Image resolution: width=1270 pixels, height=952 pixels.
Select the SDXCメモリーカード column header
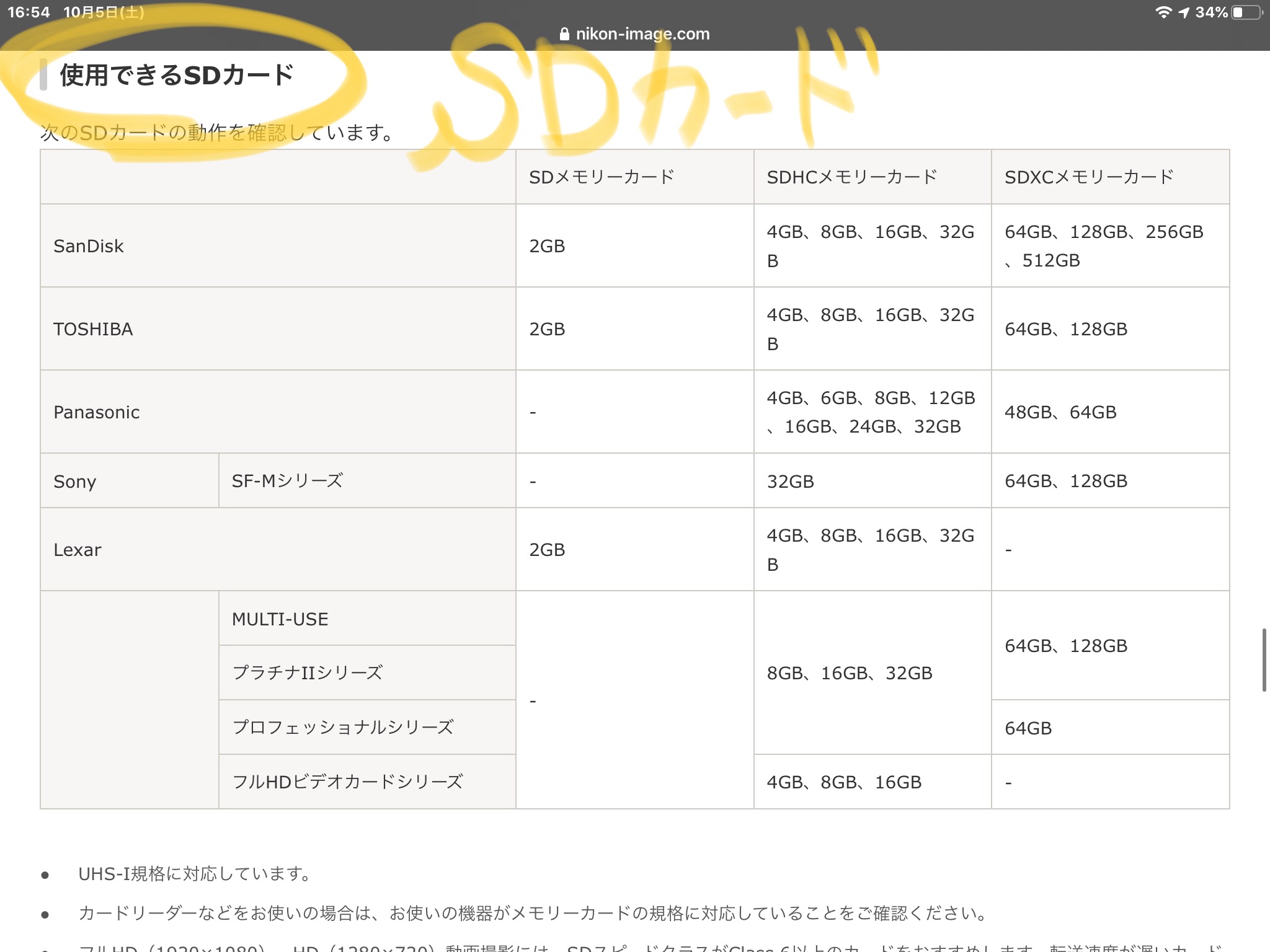[x=1111, y=177]
